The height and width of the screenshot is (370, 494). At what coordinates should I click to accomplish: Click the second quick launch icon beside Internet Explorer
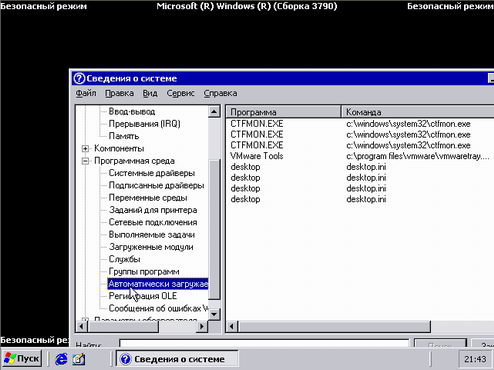coord(79,359)
